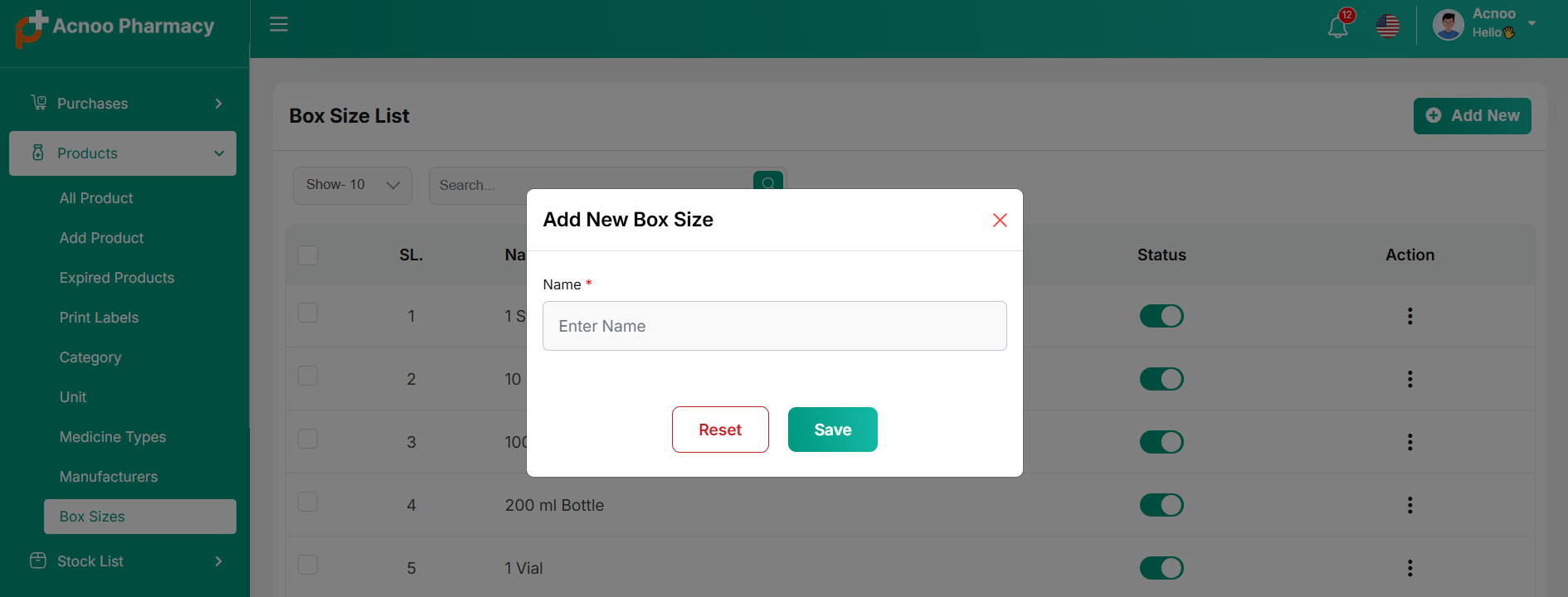This screenshot has height=597, width=1568.
Task: Expand the Purchases sidebar menu
Action: click(x=124, y=104)
